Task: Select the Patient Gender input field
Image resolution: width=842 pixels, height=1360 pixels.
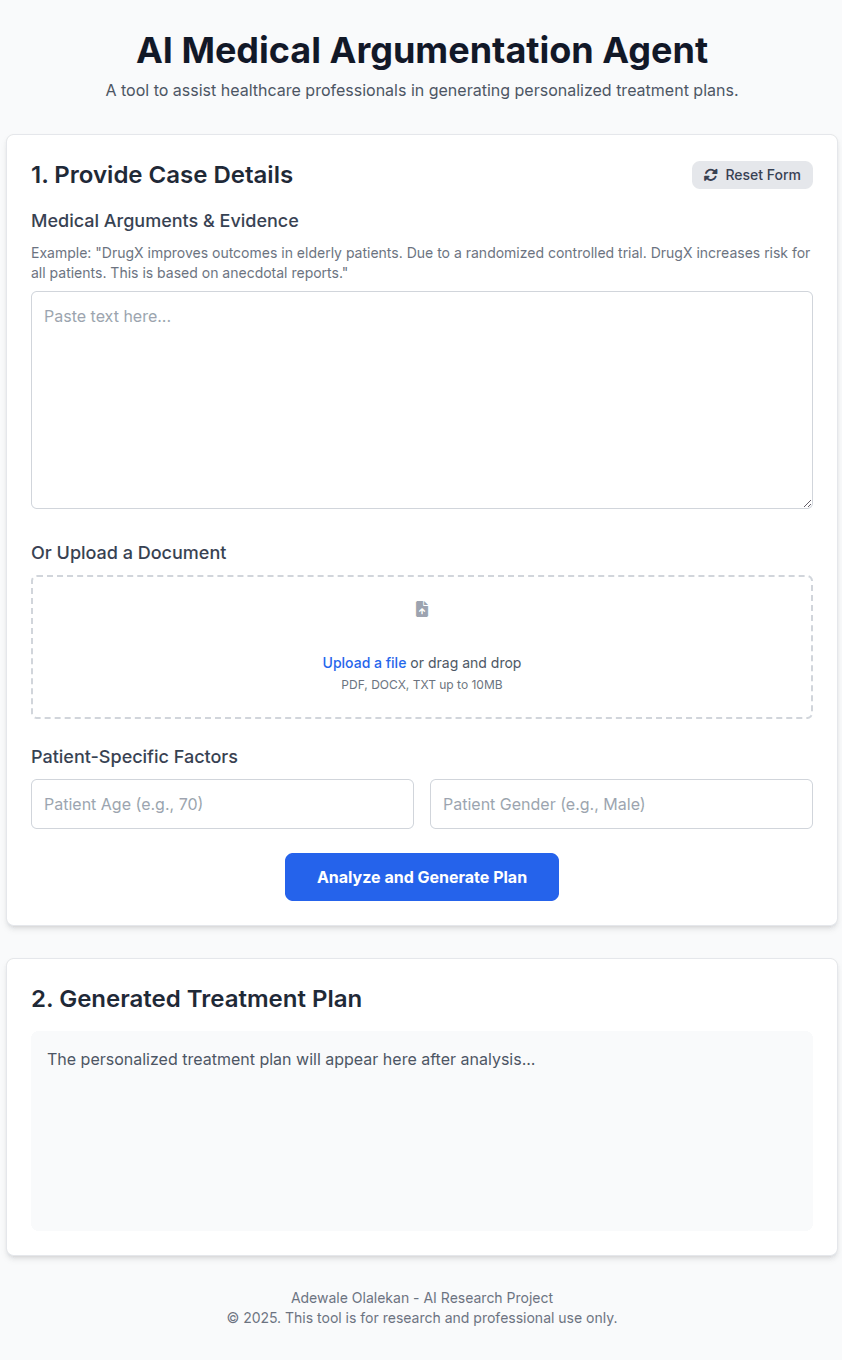Action: click(x=621, y=804)
